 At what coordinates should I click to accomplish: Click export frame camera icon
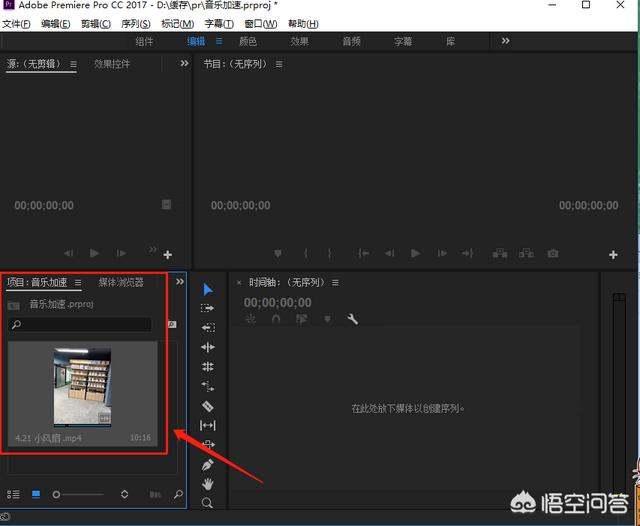pyautogui.click(x=553, y=254)
